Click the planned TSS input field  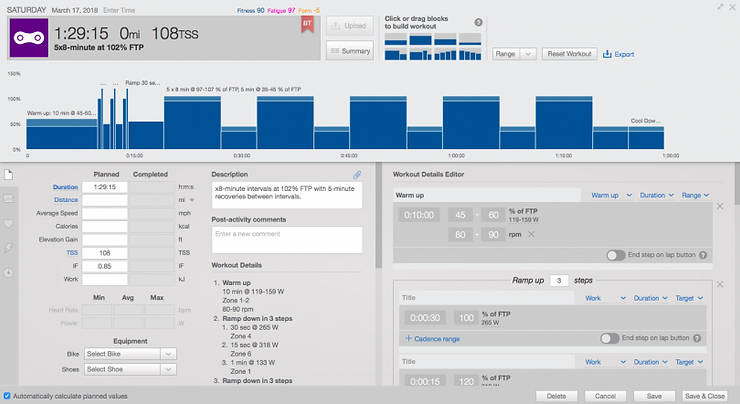pyautogui.click(x=105, y=253)
